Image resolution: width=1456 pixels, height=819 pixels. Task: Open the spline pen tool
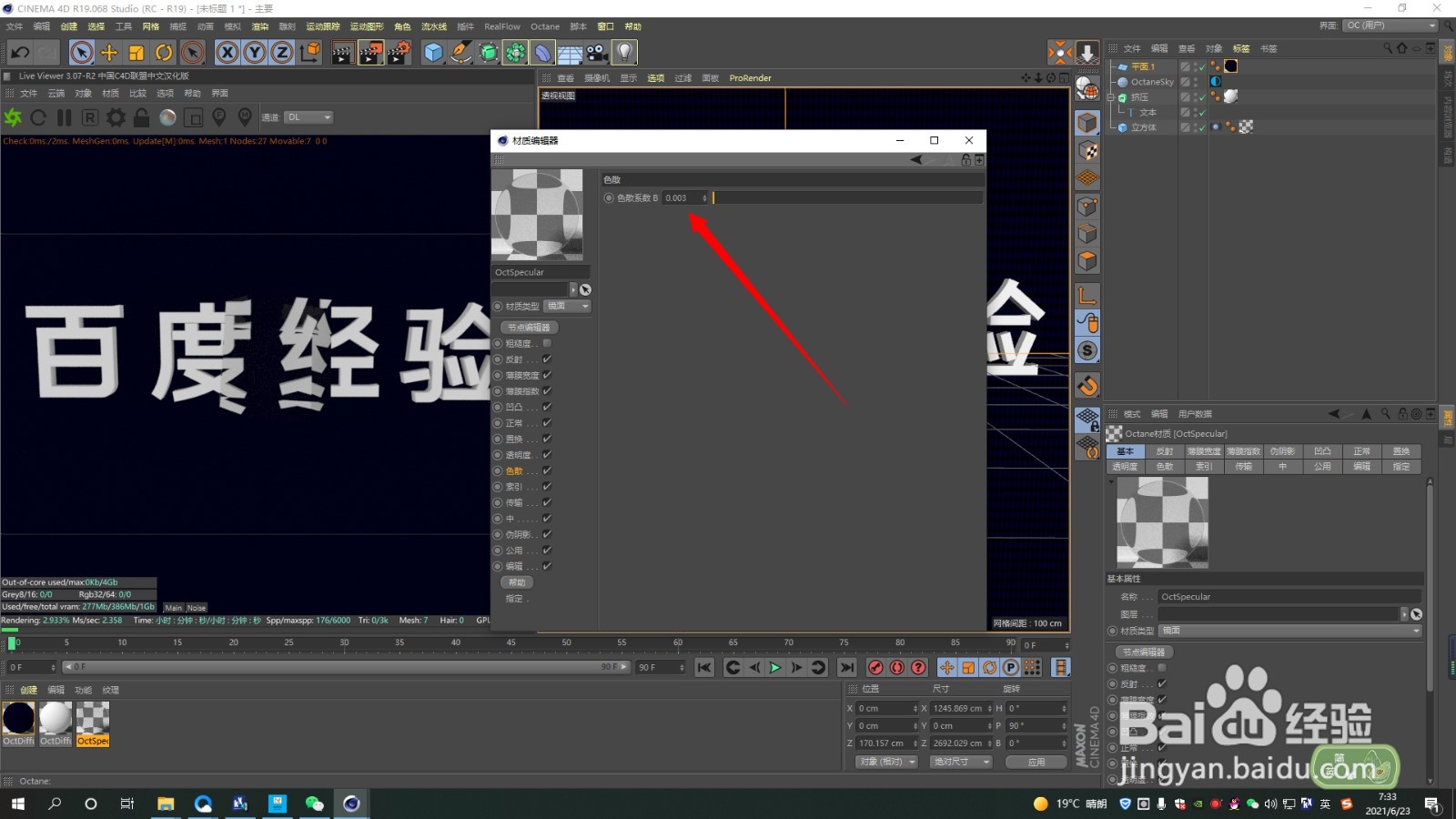[x=460, y=53]
